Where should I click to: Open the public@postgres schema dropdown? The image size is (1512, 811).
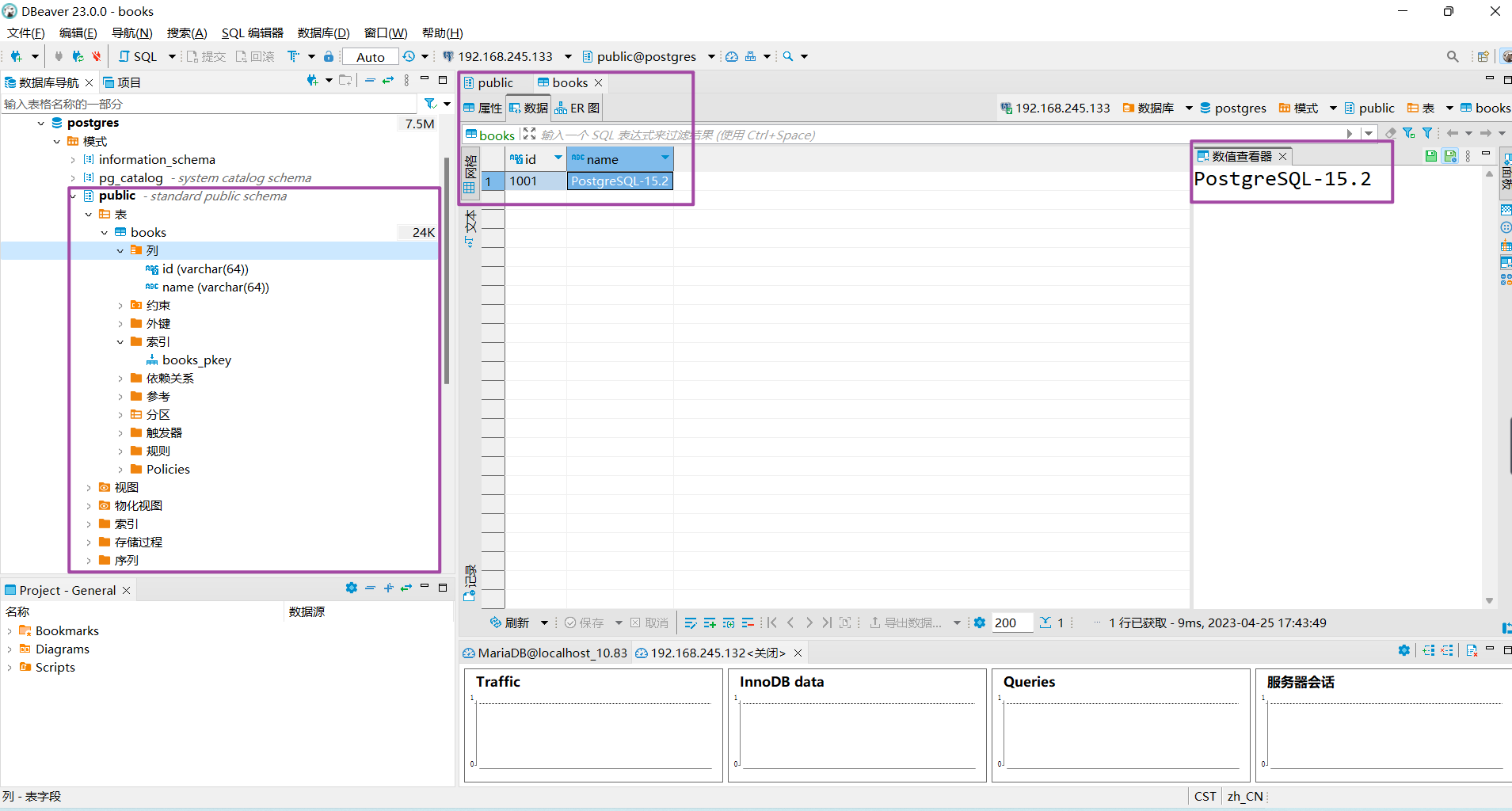(711, 56)
